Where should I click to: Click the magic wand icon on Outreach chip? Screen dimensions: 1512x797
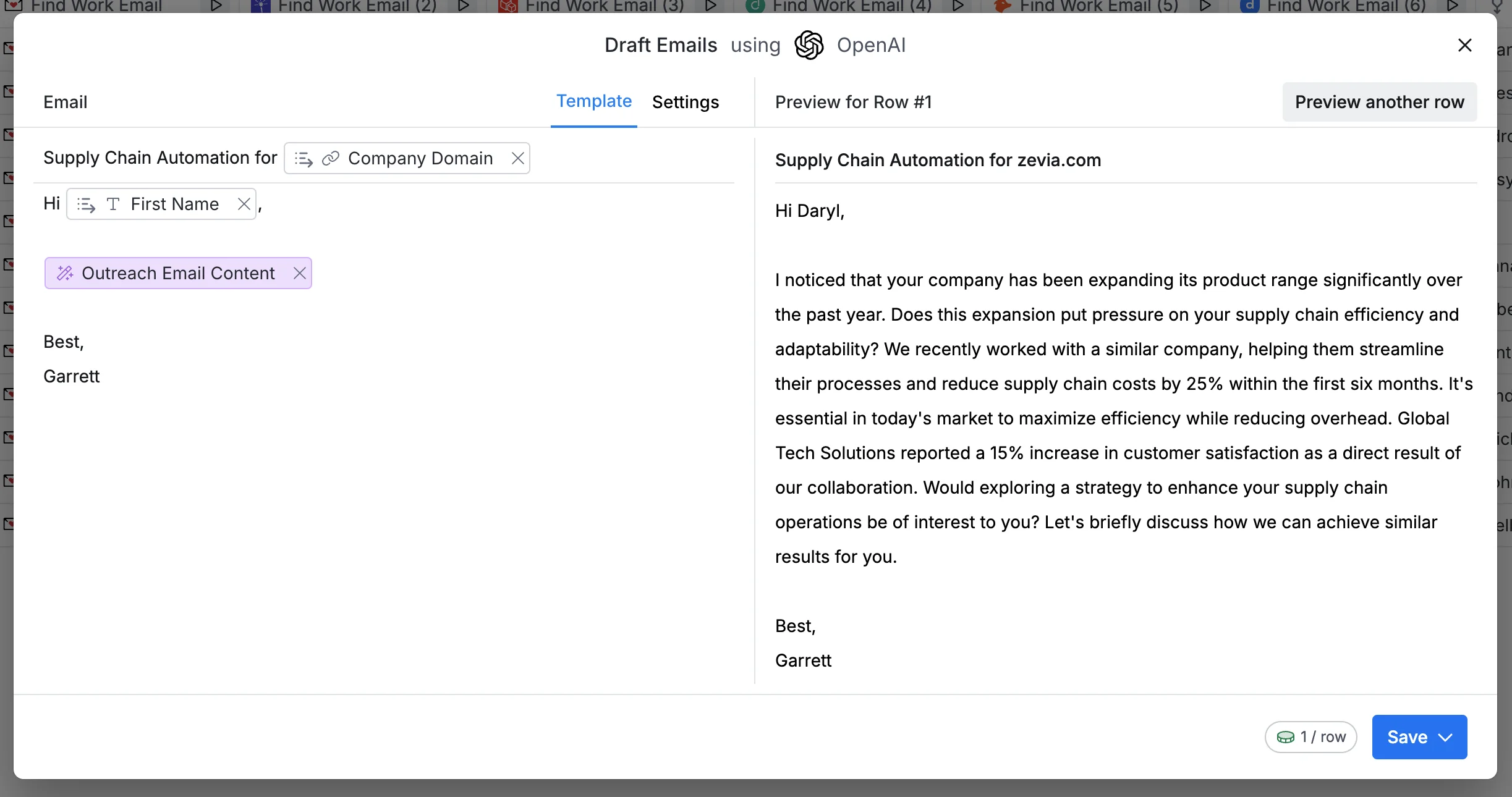65,273
